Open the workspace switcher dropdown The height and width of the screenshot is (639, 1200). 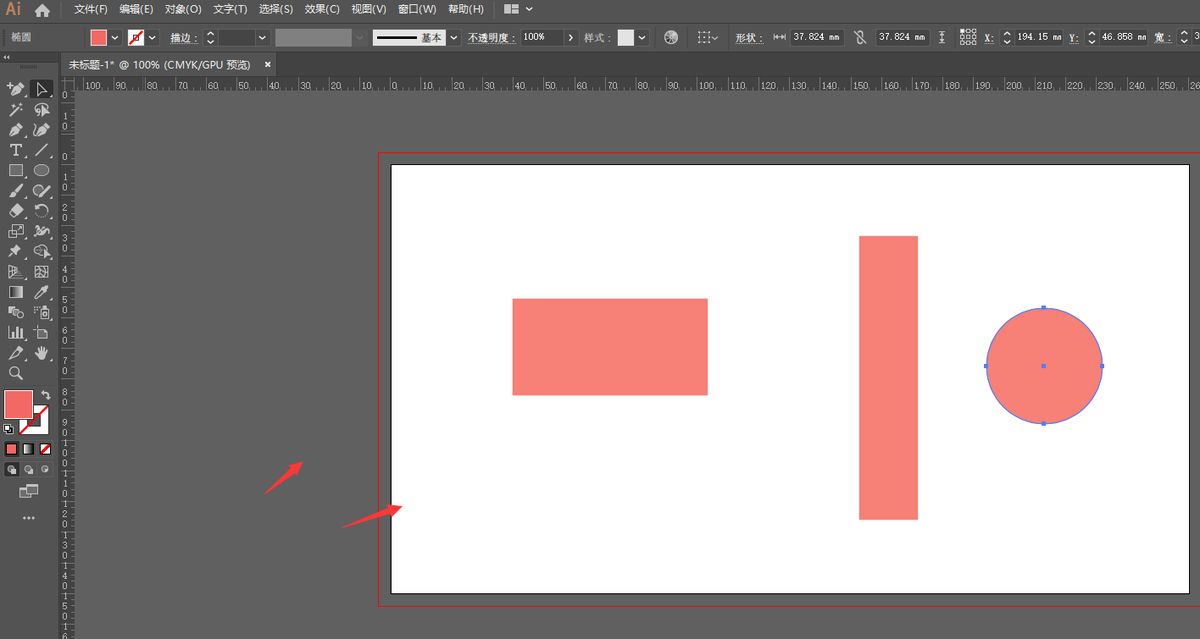tap(518, 9)
